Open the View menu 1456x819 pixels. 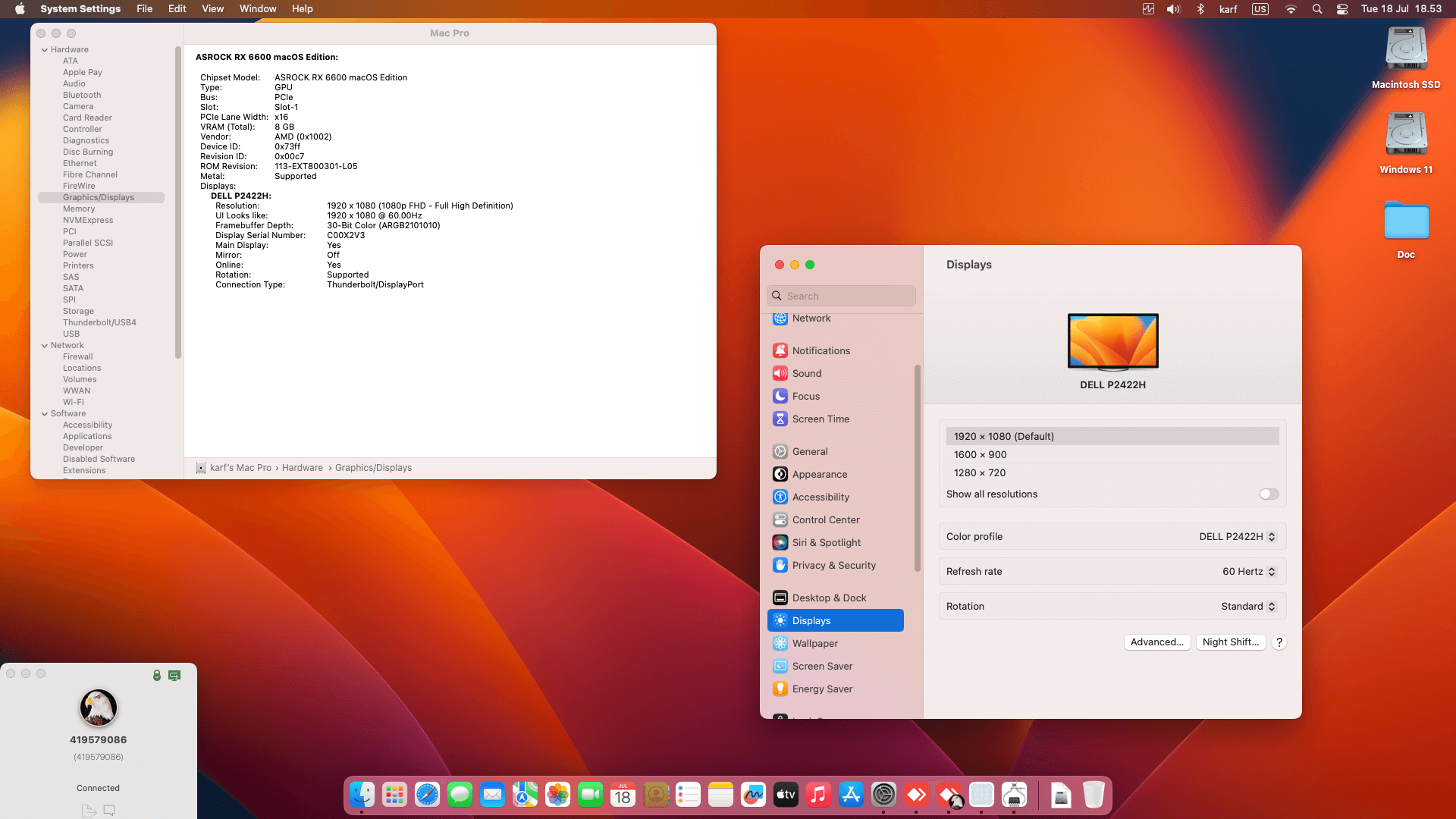(212, 9)
